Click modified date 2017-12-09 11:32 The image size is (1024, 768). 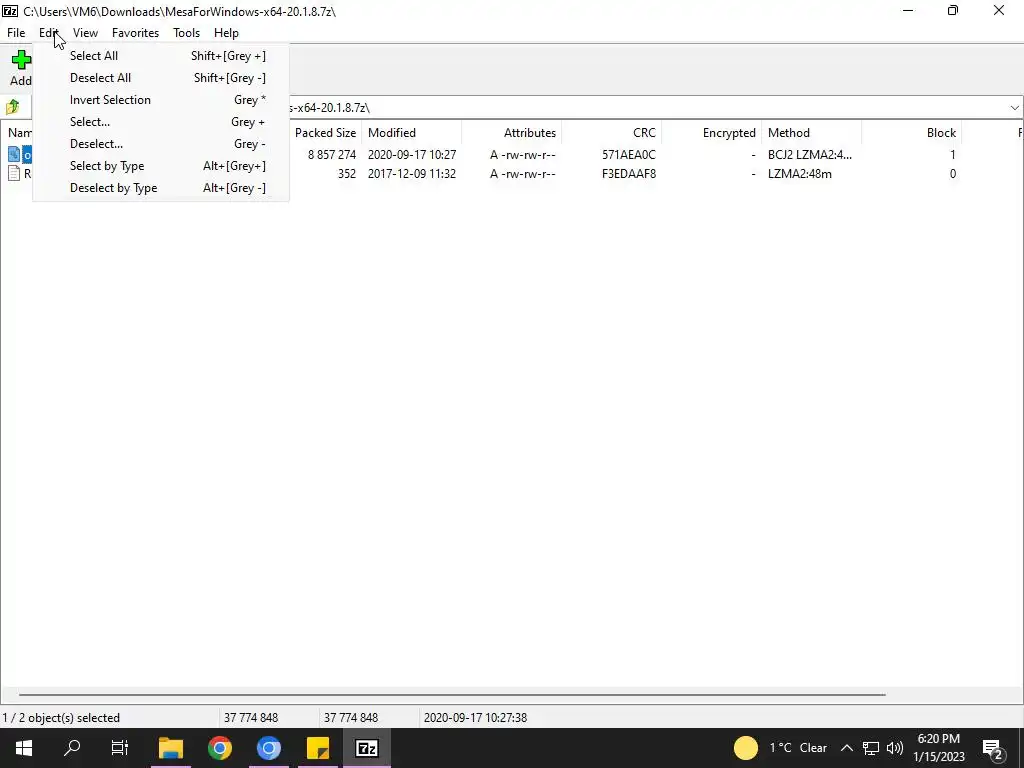(411, 174)
